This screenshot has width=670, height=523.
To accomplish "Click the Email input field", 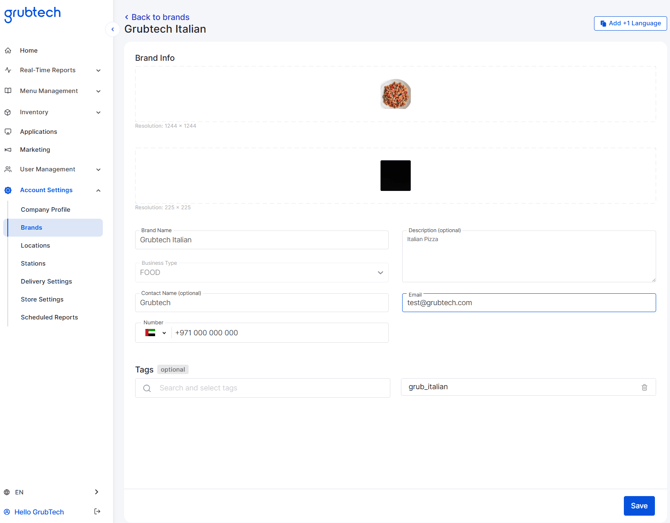I will pyautogui.click(x=529, y=303).
